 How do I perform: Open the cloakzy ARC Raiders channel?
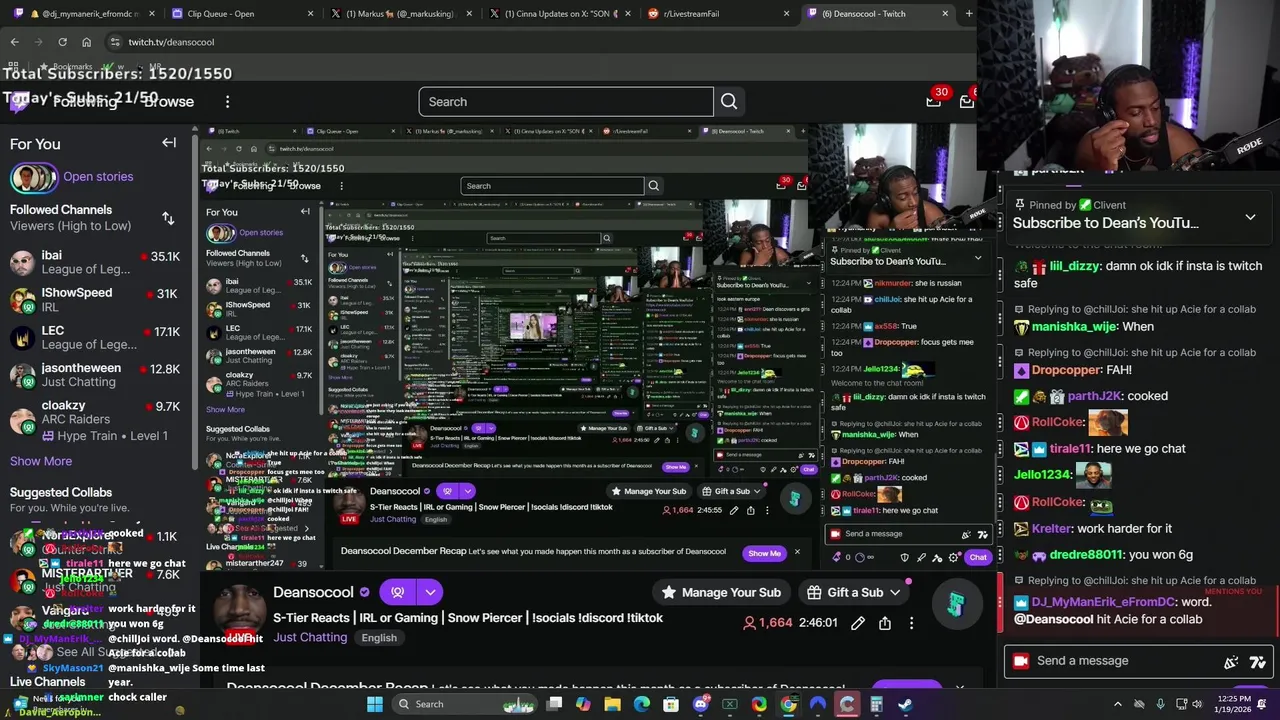(x=97, y=420)
